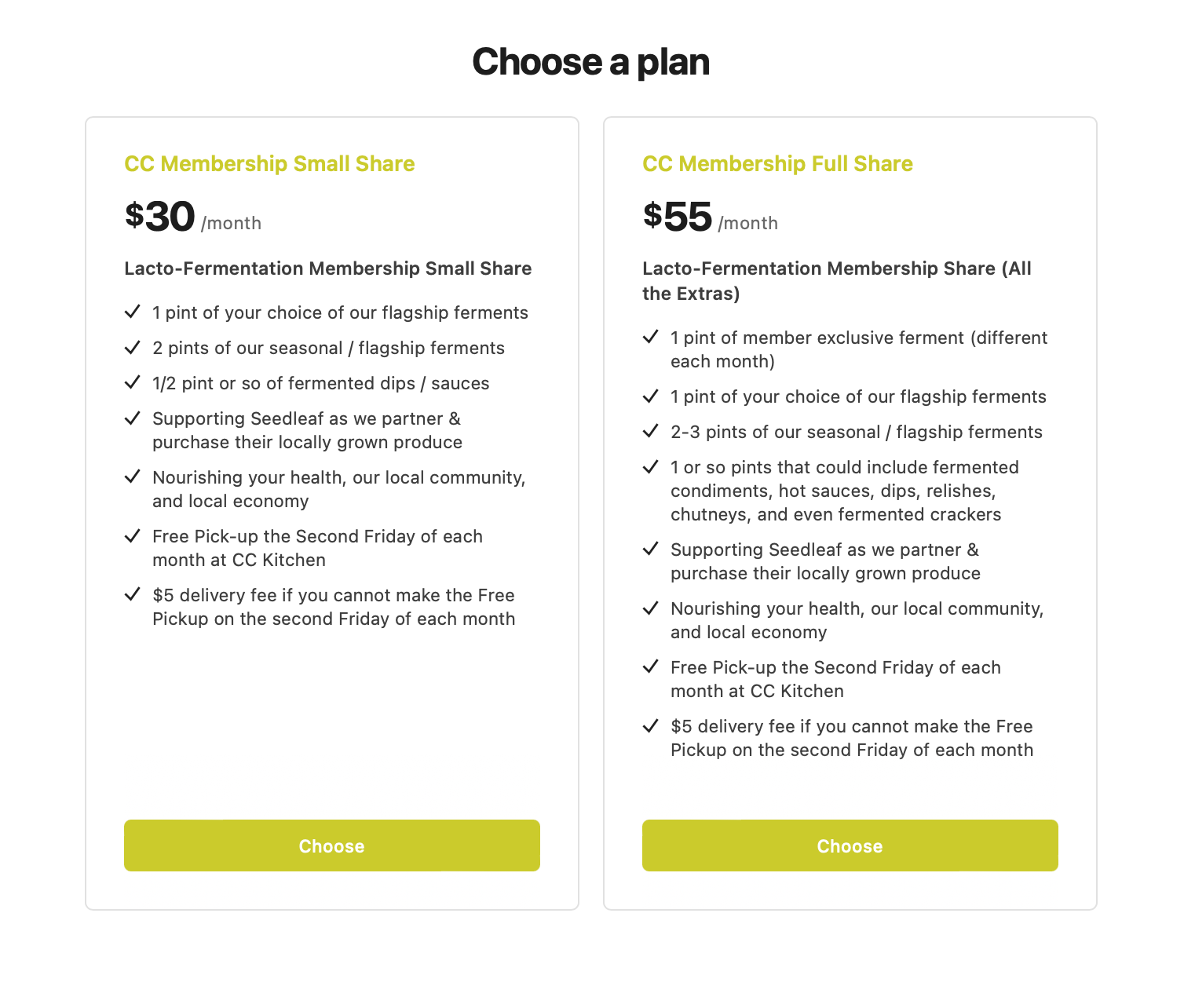Viewport: 1195px width, 1008px height.
Task: Click Full Share Supporting Seedleaf checkmark
Action: click(650, 549)
